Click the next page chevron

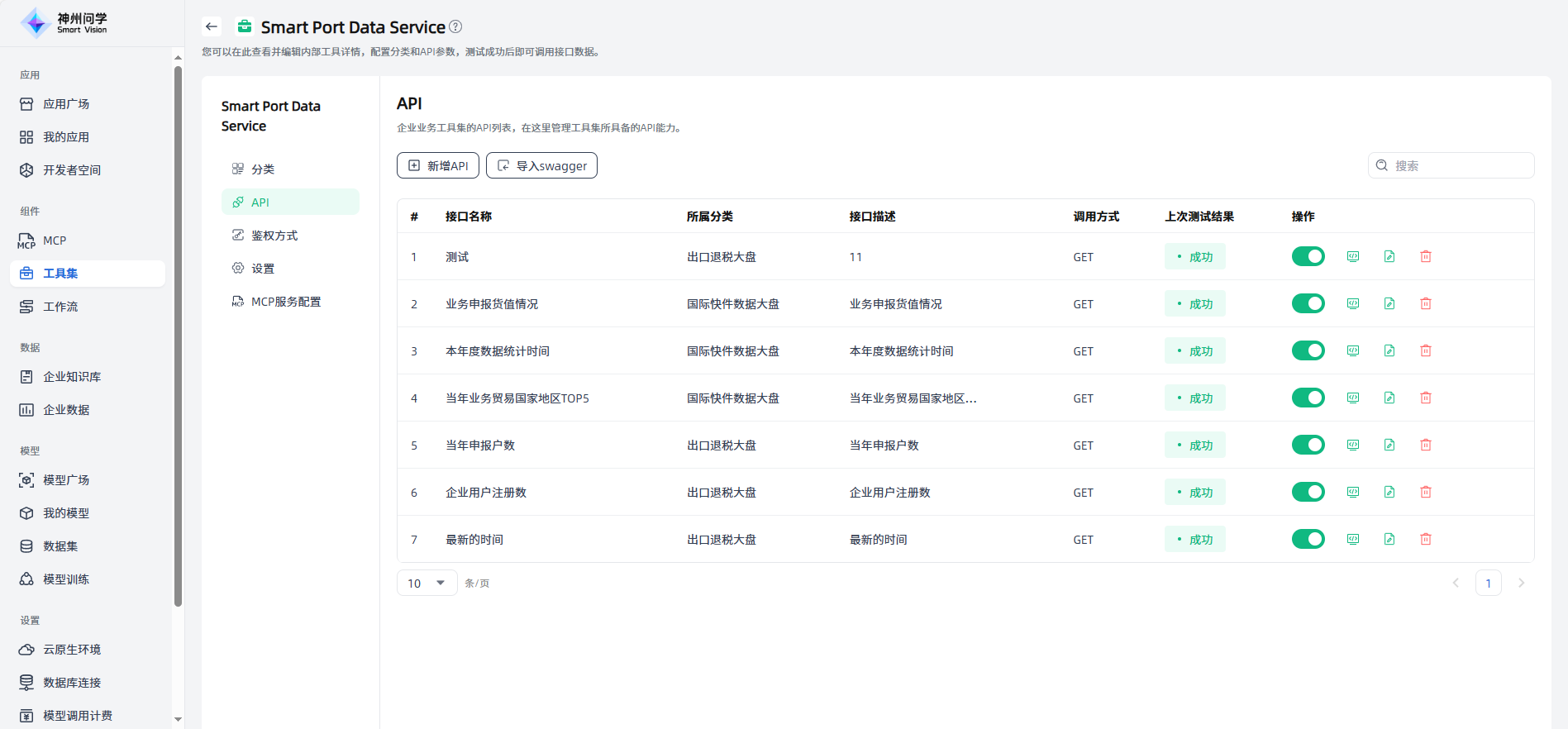[1521, 583]
